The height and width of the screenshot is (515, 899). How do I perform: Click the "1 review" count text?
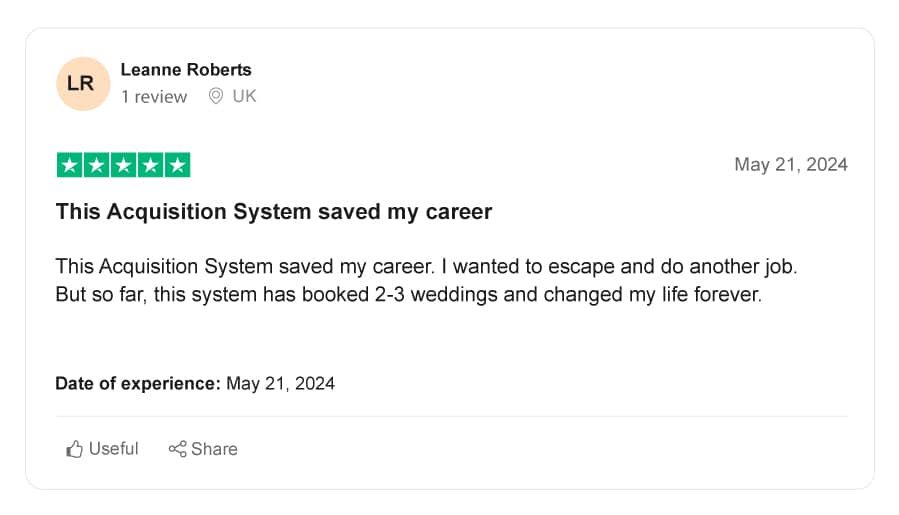154,96
